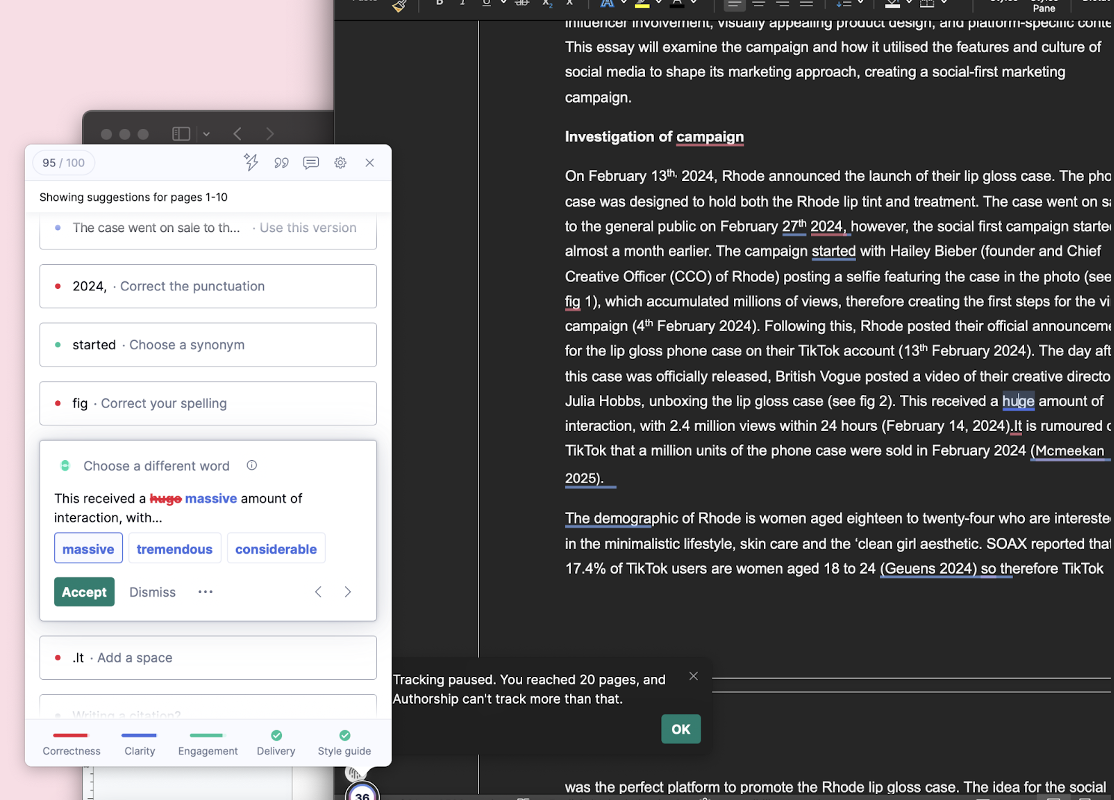Click the info icon beside 'Choose a different word'
1114x800 pixels.
coord(252,466)
